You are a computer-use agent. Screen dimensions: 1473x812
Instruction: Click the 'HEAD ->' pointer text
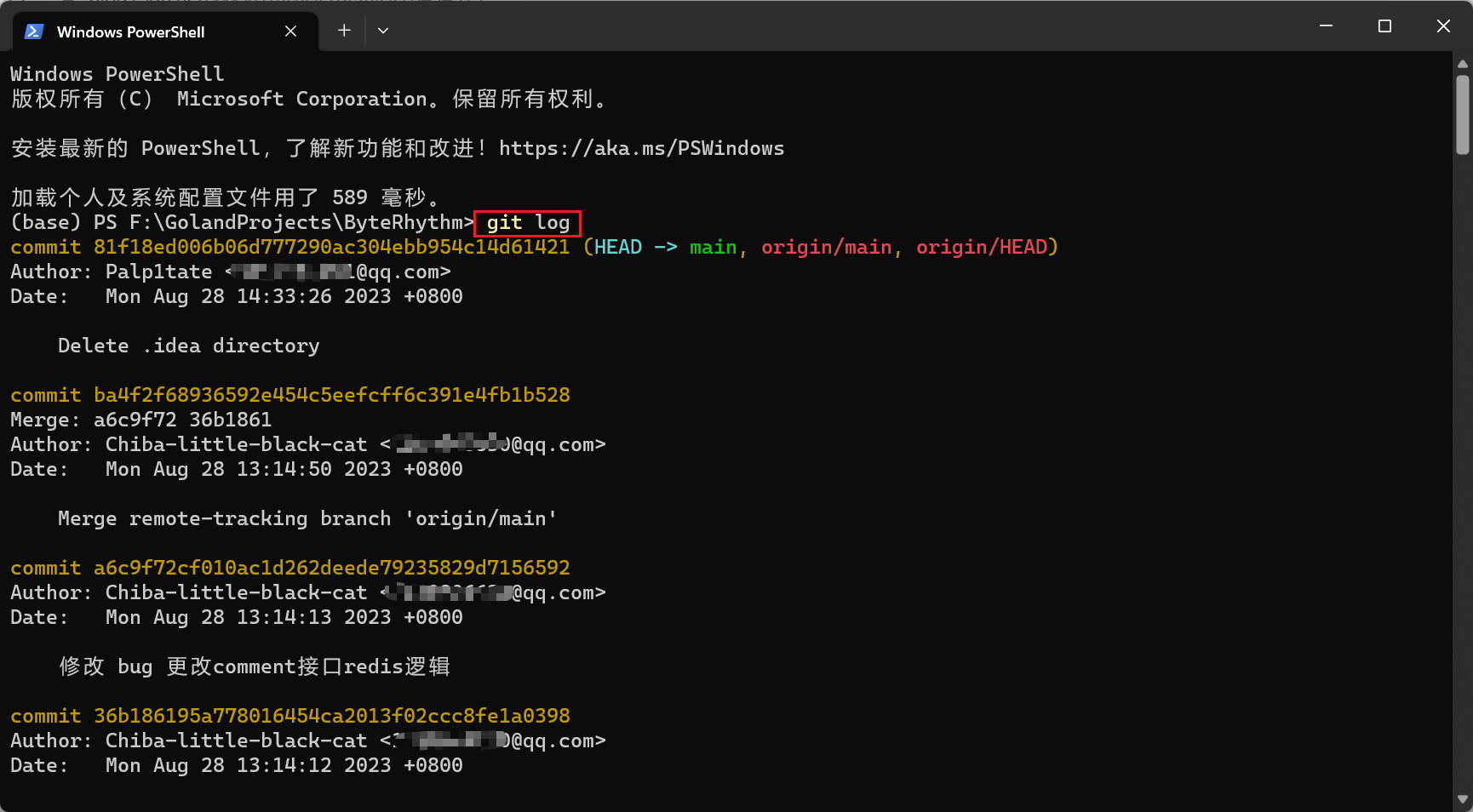(636, 248)
